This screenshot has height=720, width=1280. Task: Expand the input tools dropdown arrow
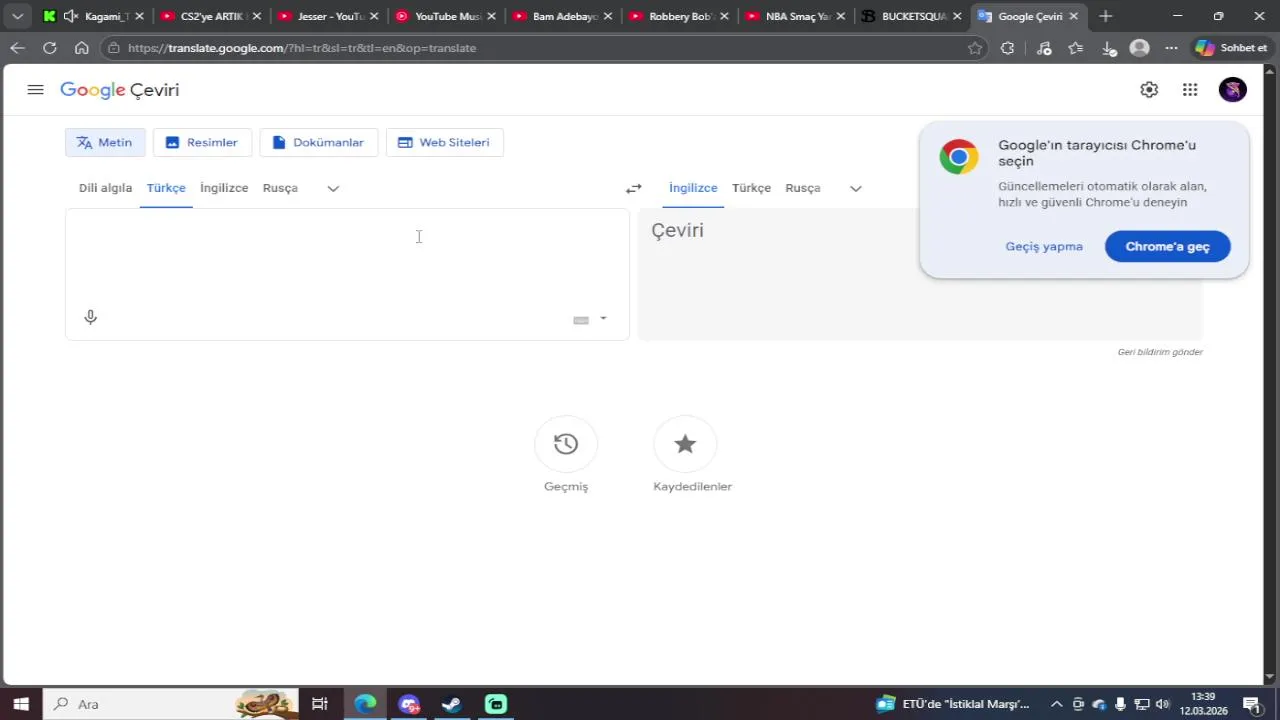pyautogui.click(x=603, y=319)
